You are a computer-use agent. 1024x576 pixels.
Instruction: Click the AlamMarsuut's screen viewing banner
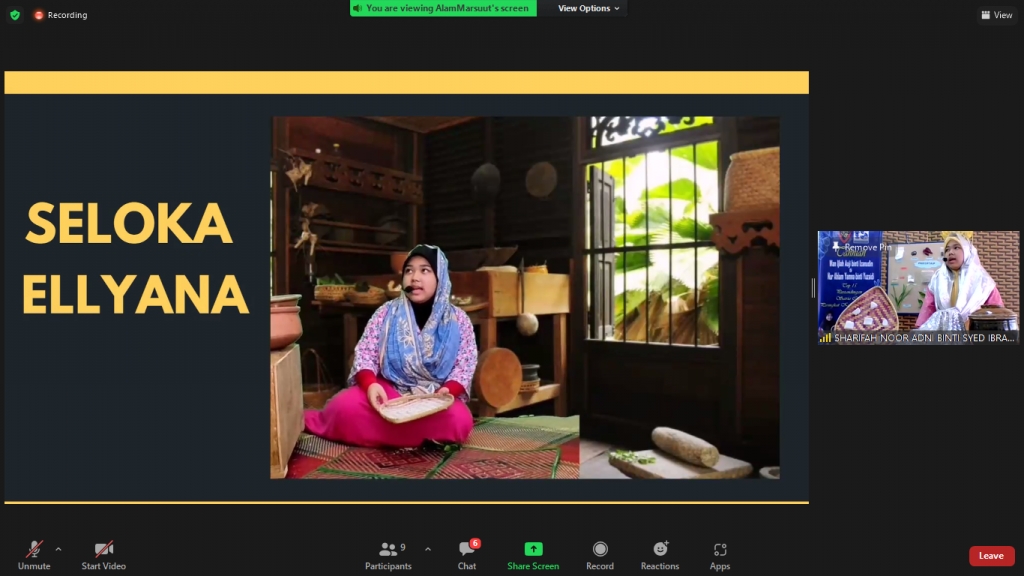pos(443,8)
